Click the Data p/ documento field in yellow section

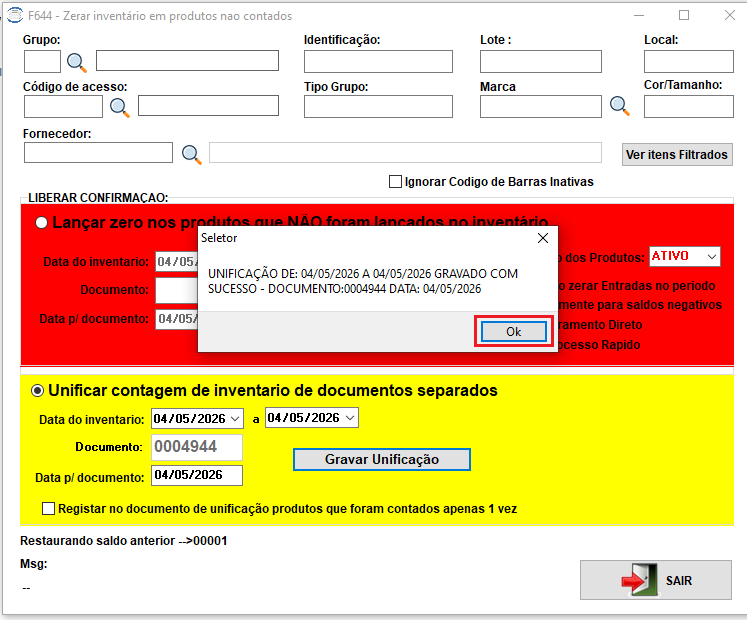[x=197, y=475]
